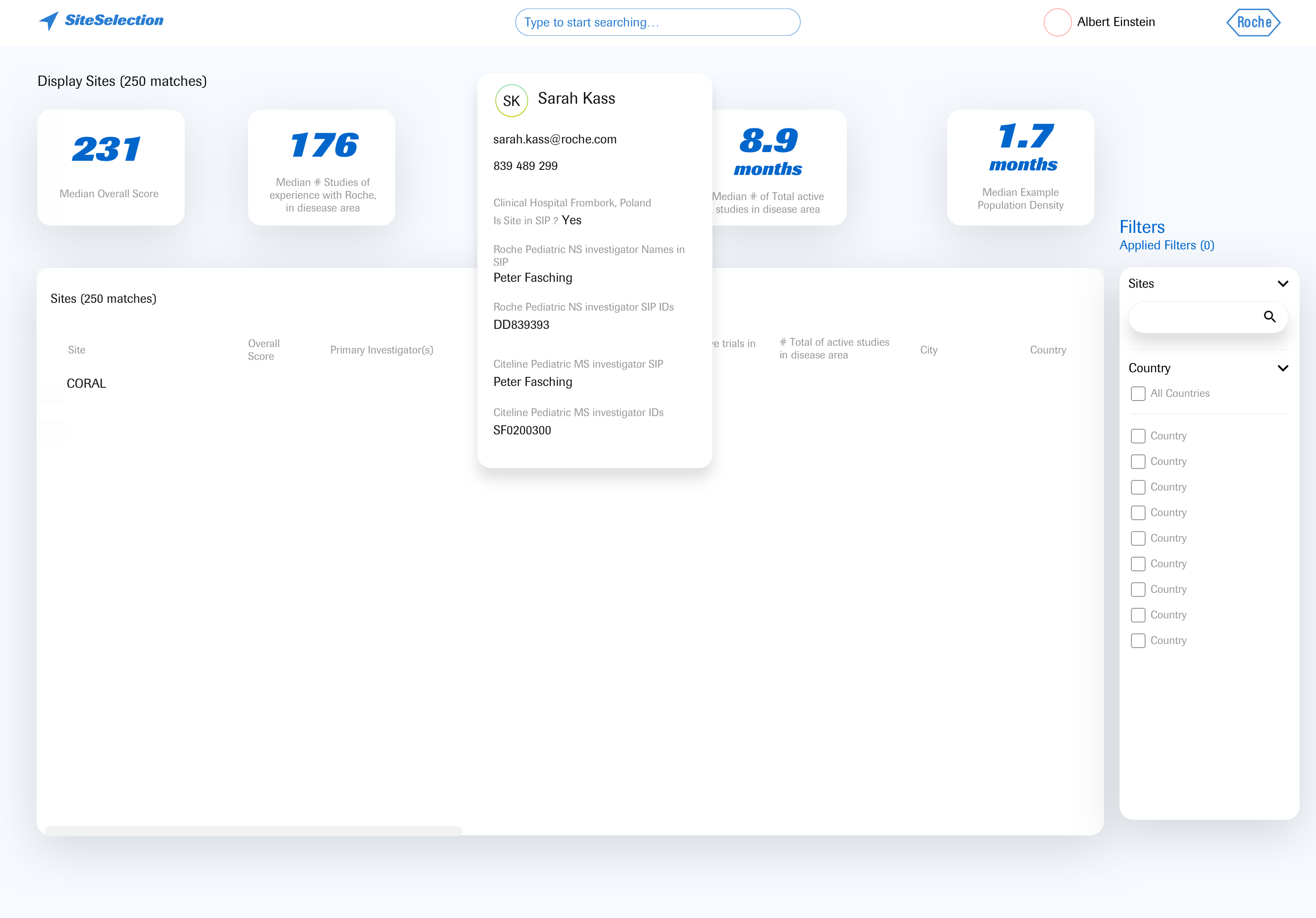The width and height of the screenshot is (1316, 918).
Task: Click 'Sites (250 matches)' table title
Action: (103, 299)
